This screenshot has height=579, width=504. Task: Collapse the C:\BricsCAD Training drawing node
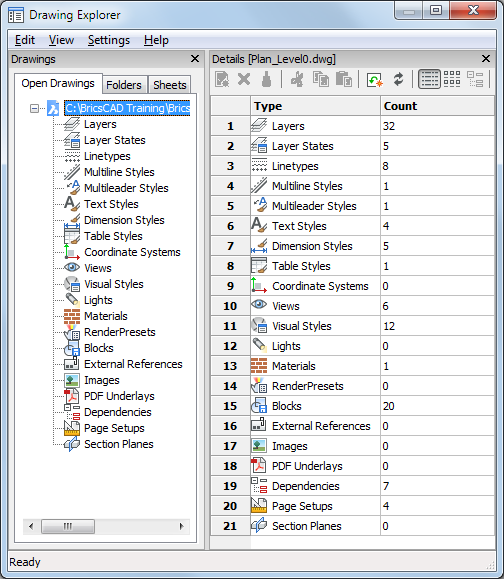[x=34, y=109]
